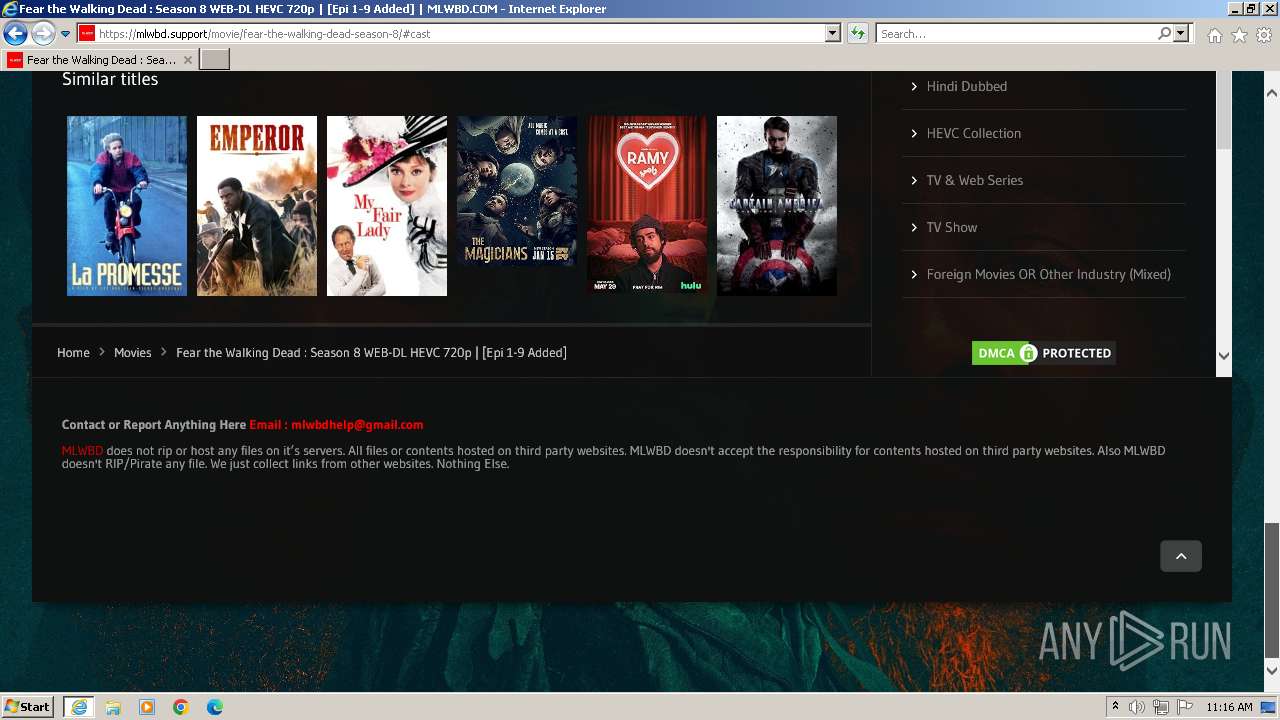Open Foreign Movies OR Other Industry category
1280x720 pixels.
click(x=1048, y=274)
